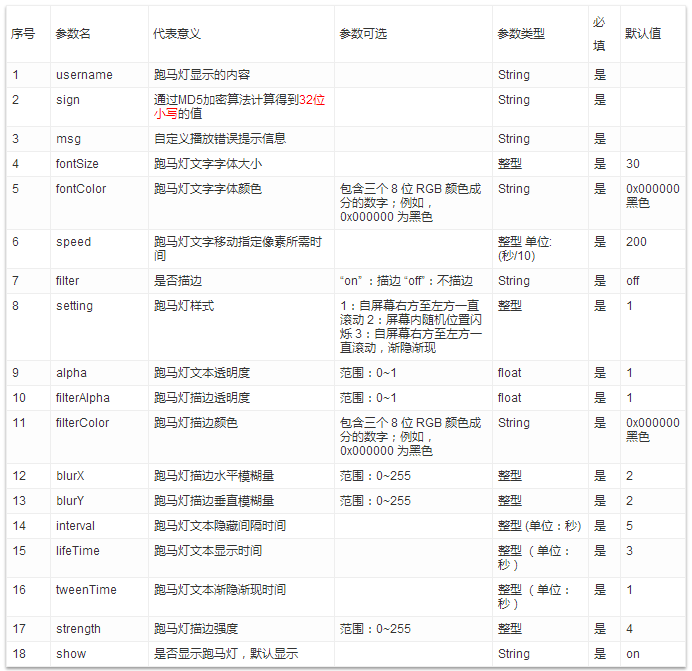Click the 参数名 column header
The image size is (692, 671).
tap(73, 34)
